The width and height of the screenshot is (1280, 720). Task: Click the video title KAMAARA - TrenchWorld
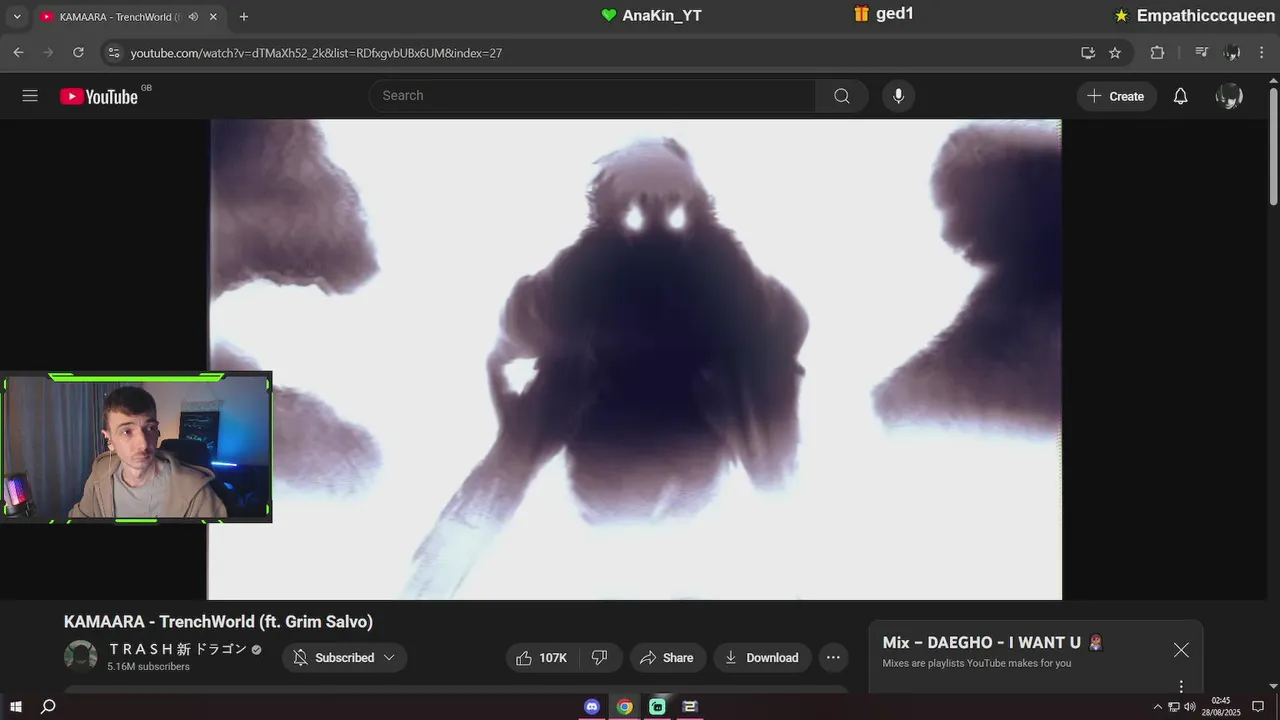pyautogui.click(x=218, y=622)
